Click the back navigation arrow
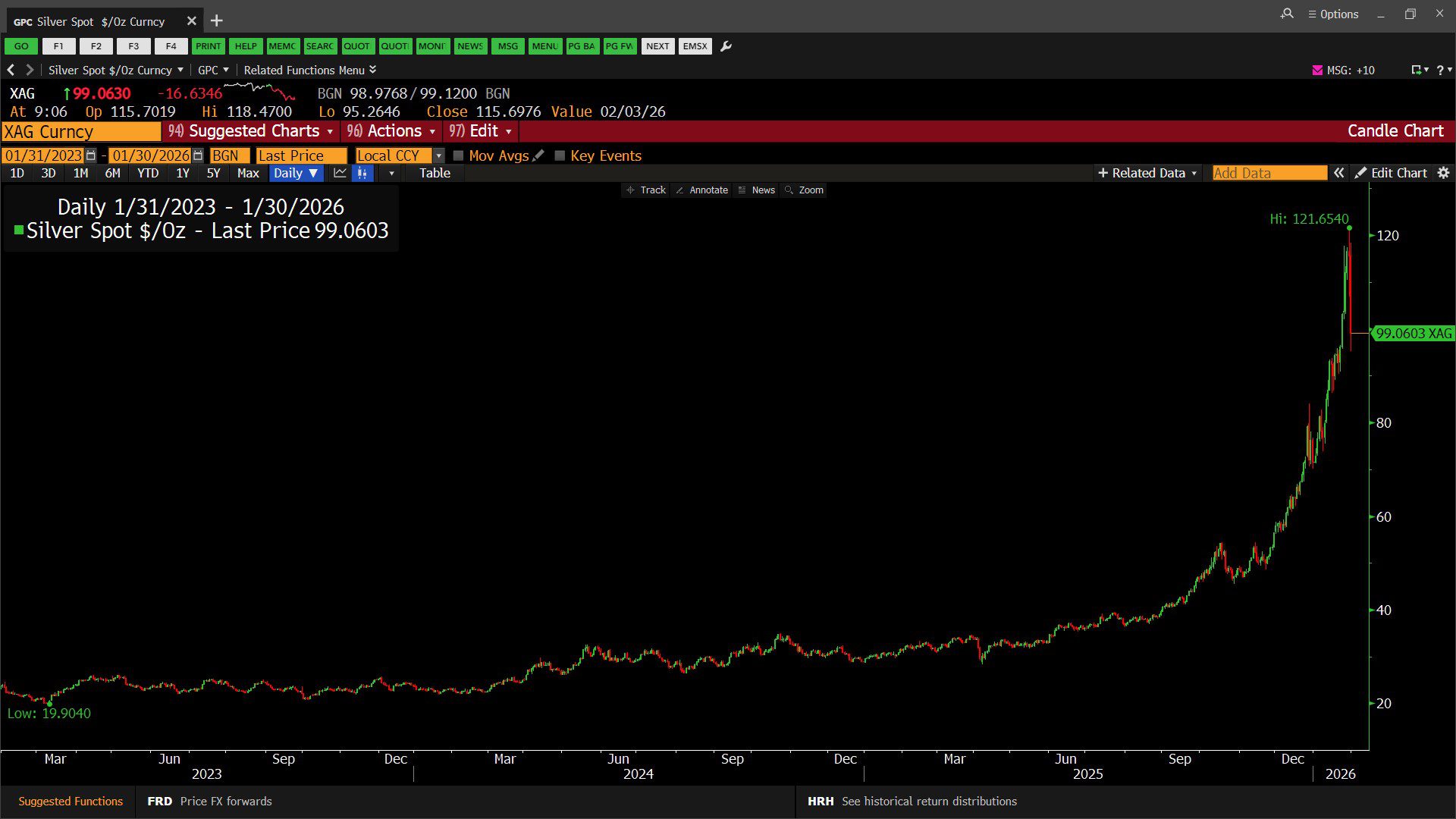This screenshot has height=819, width=1456. pos(11,70)
